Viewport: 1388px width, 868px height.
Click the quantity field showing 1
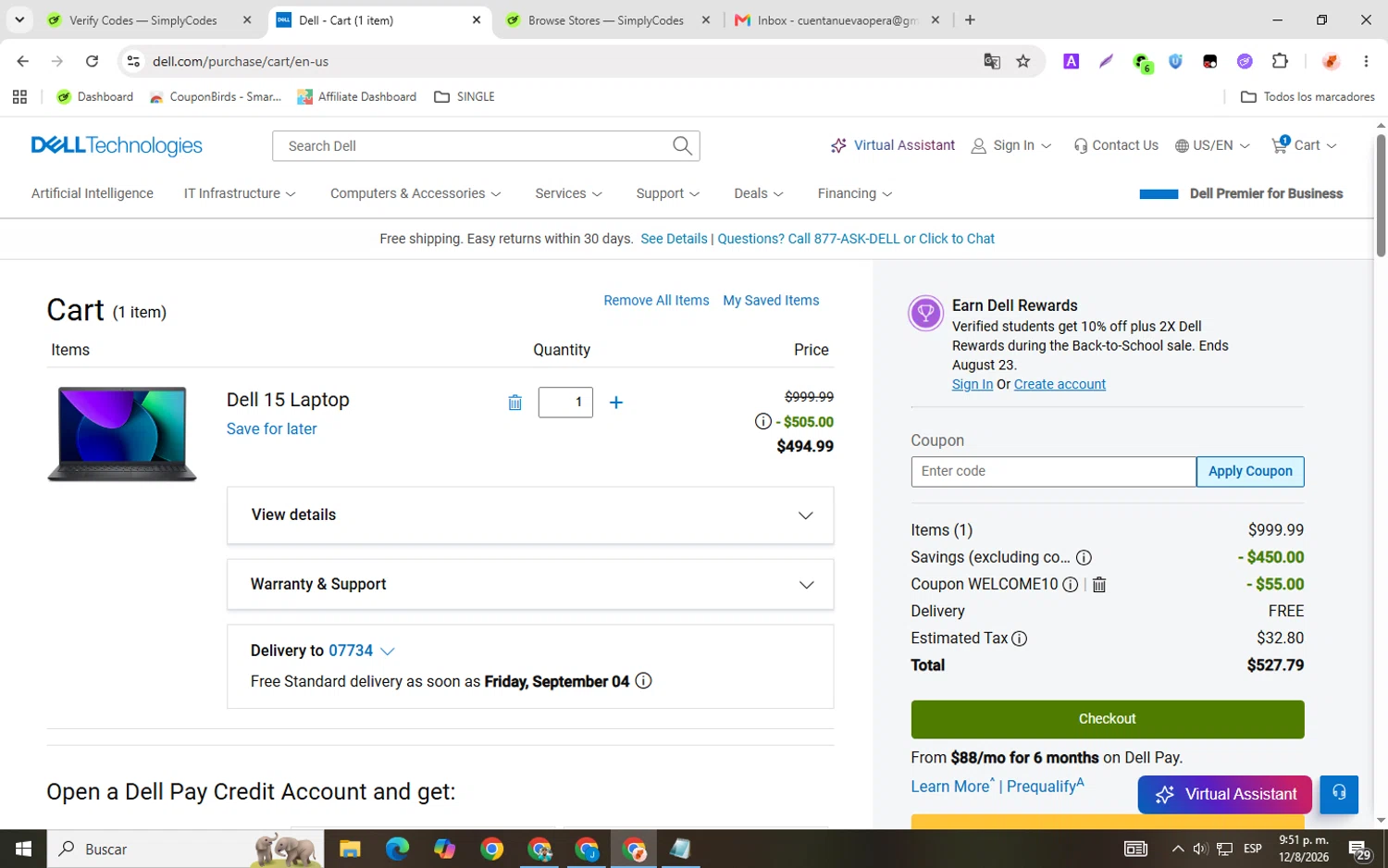(565, 403)
